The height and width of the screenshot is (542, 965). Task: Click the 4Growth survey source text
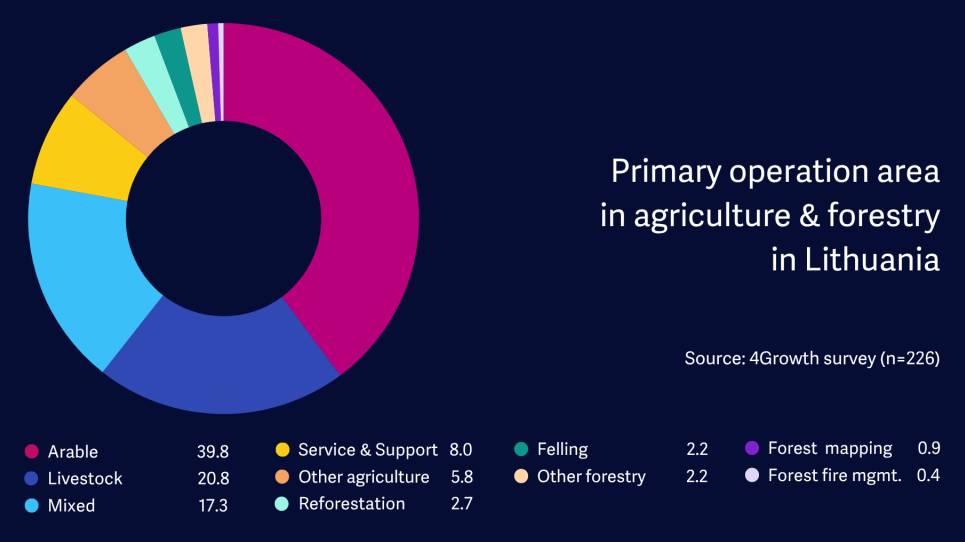point(812,358)
